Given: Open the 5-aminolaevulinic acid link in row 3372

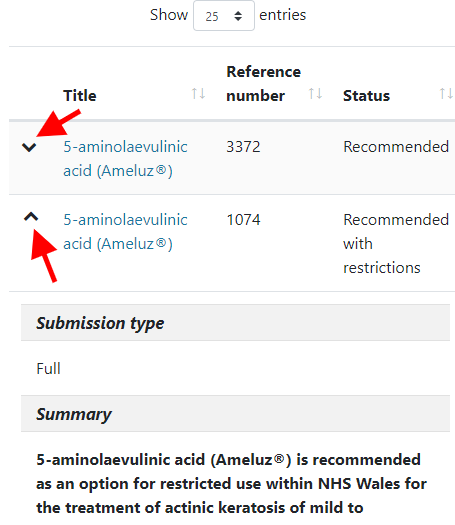Looking at the screenshot, I should point(125,159).
